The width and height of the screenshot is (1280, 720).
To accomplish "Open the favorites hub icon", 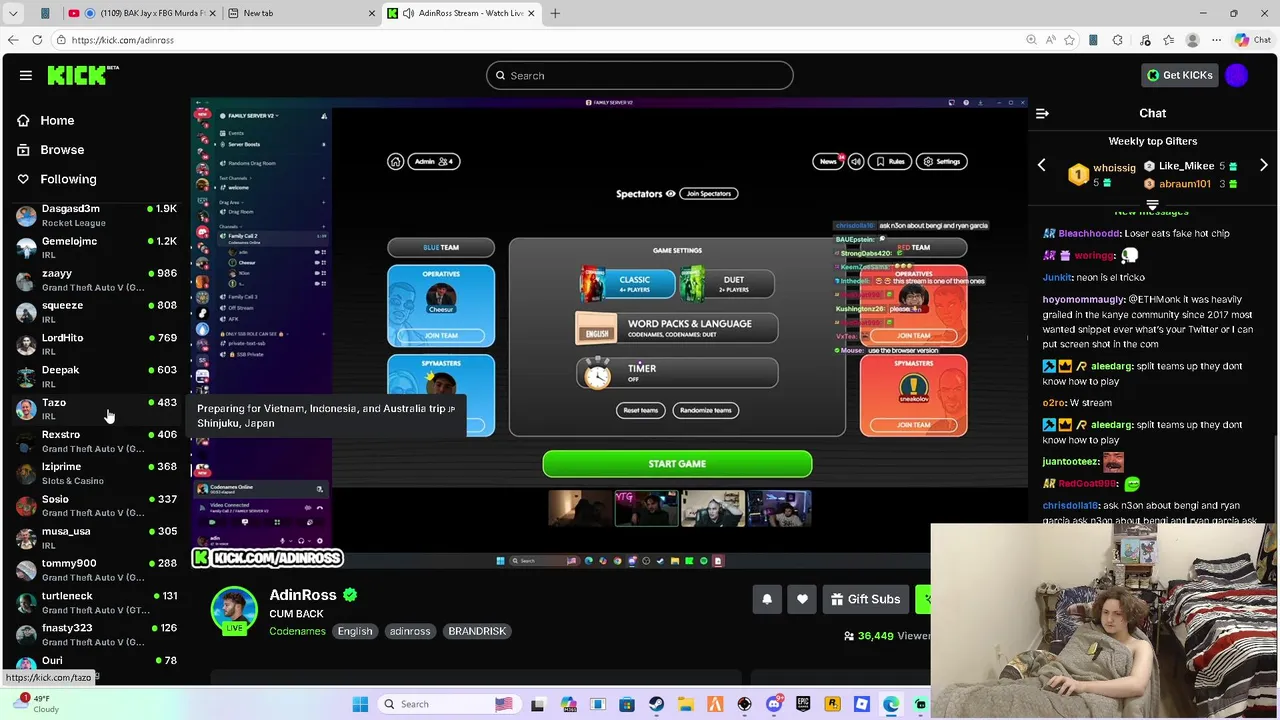I will click(x=1168, y=40).
